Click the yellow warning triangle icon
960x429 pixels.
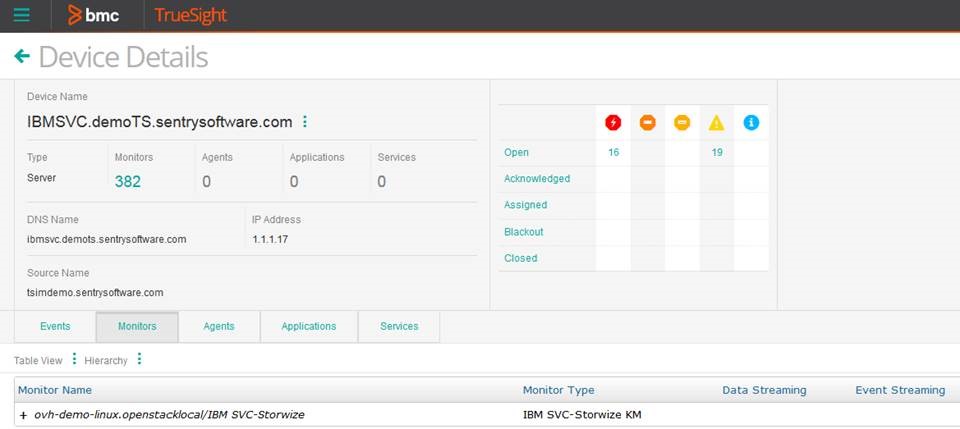pyautogui.click(x=717, y=122)
